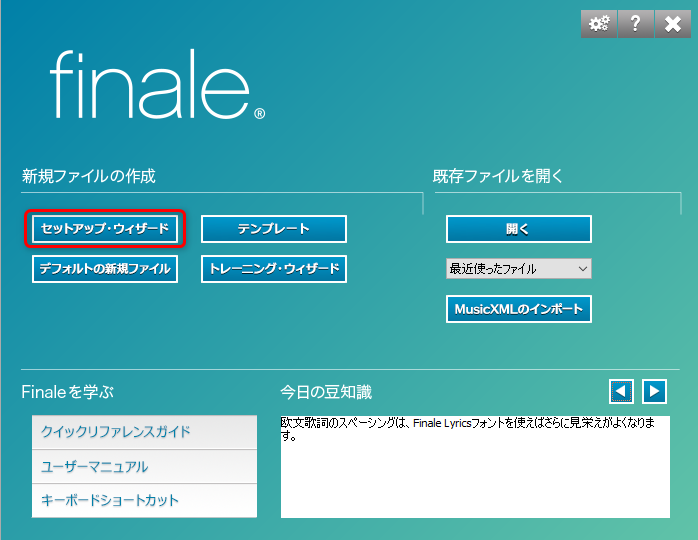Close the Finale launch window
698x540 pixels.
[673, 24]
